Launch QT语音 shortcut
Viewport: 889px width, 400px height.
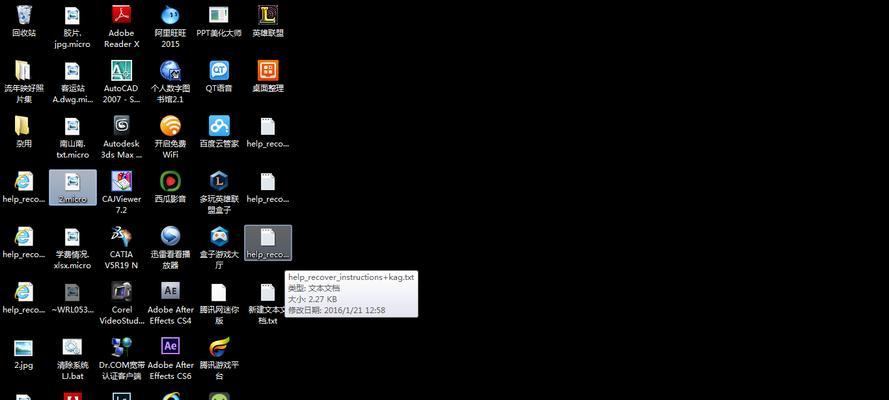pyautogui.click(x=219, y=76)
